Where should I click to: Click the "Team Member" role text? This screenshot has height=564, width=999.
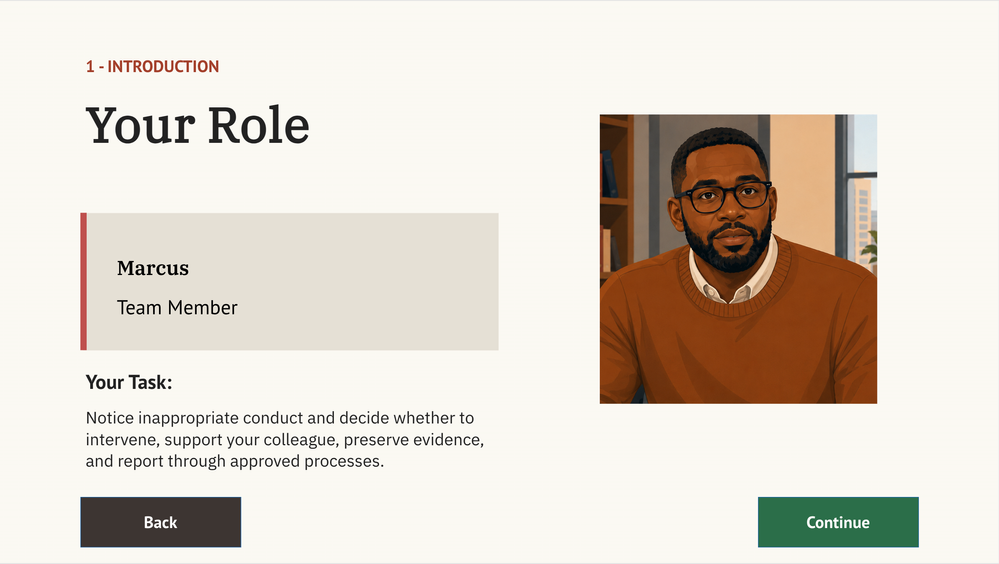pyautogui.click(x=177, y=308)
